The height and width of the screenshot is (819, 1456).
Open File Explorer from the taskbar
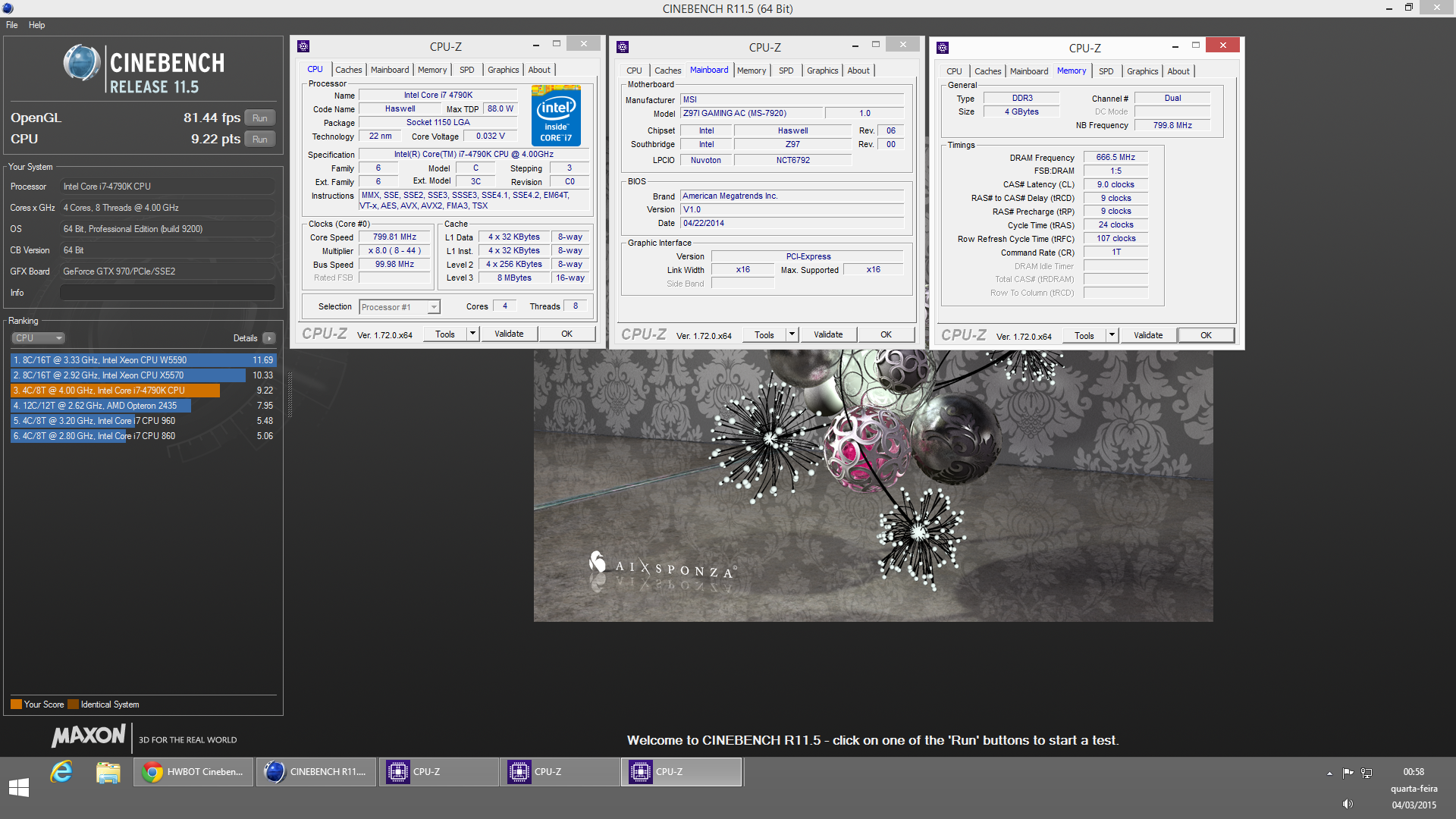click(x=108, y=772)
